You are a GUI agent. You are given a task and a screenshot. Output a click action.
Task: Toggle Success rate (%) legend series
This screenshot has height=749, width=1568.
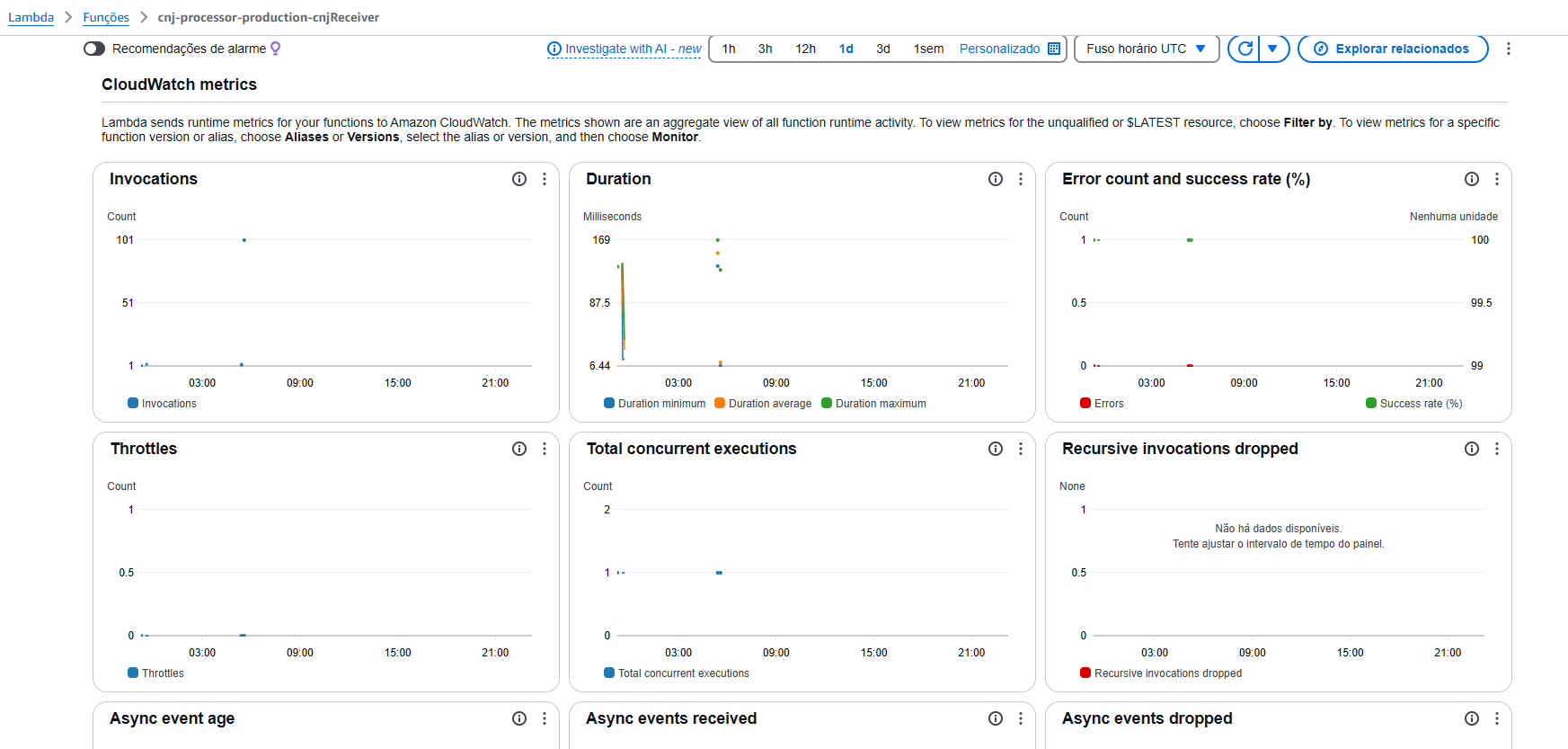point(1414,404)
